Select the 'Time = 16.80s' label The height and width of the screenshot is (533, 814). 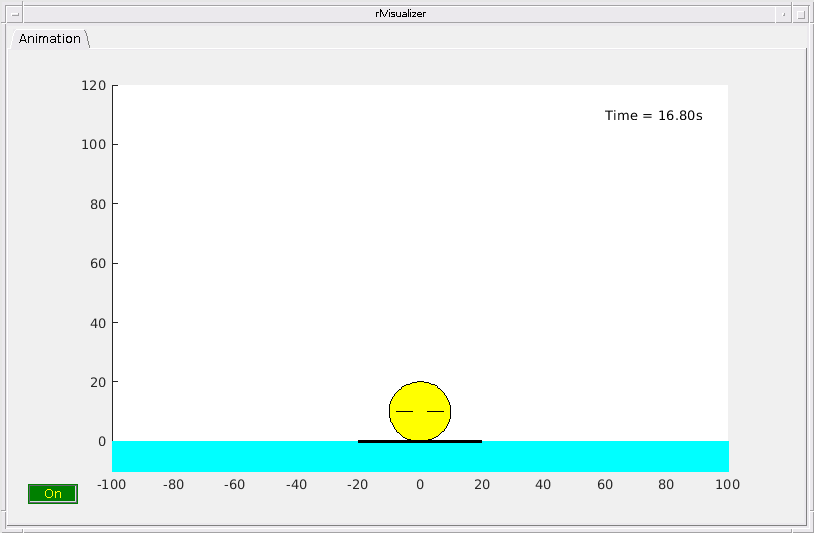pos(654,115)
